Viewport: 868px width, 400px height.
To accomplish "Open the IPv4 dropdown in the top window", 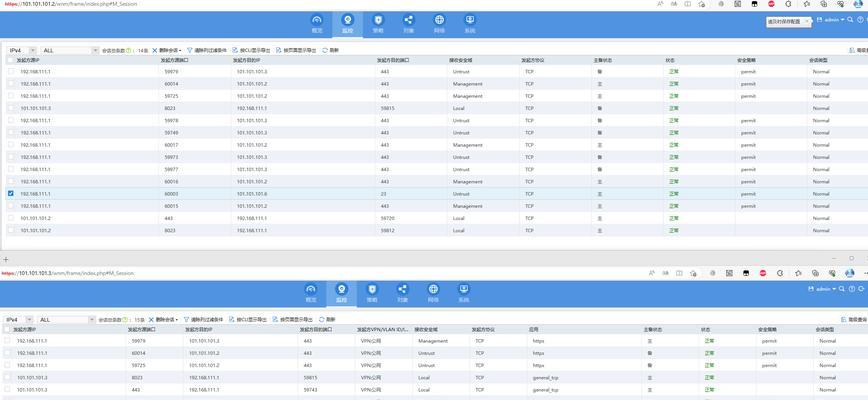I will pos(22,50).
